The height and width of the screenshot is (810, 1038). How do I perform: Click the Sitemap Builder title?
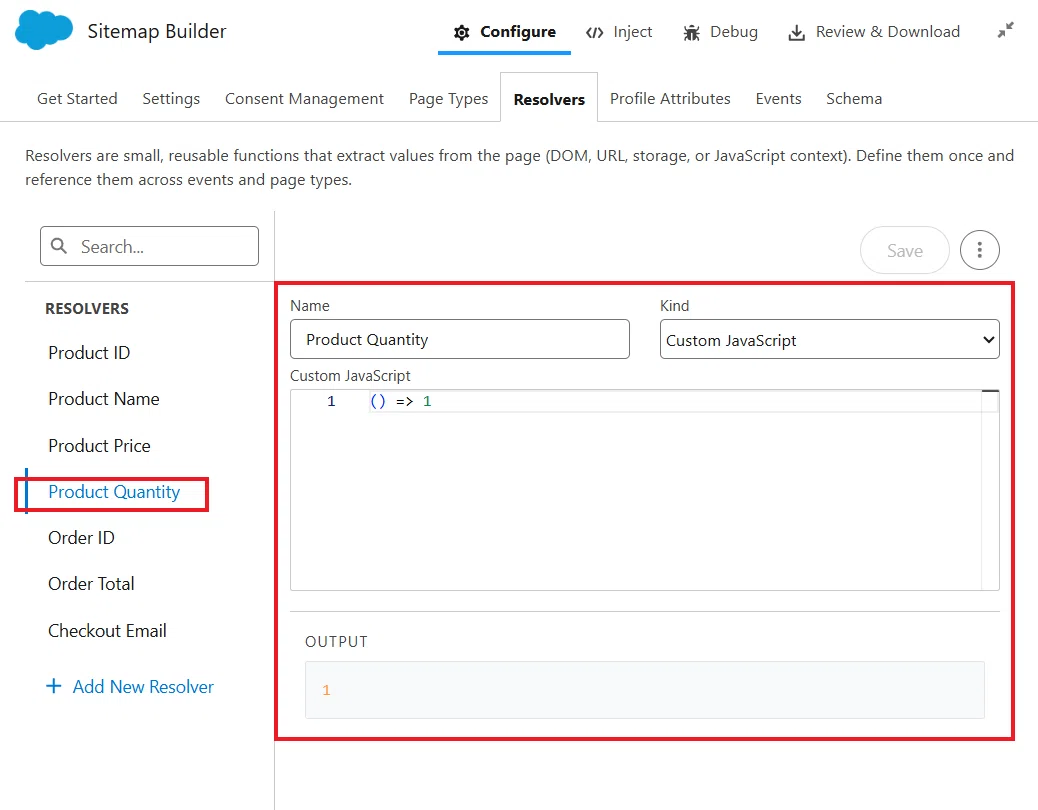click(157, 31)
